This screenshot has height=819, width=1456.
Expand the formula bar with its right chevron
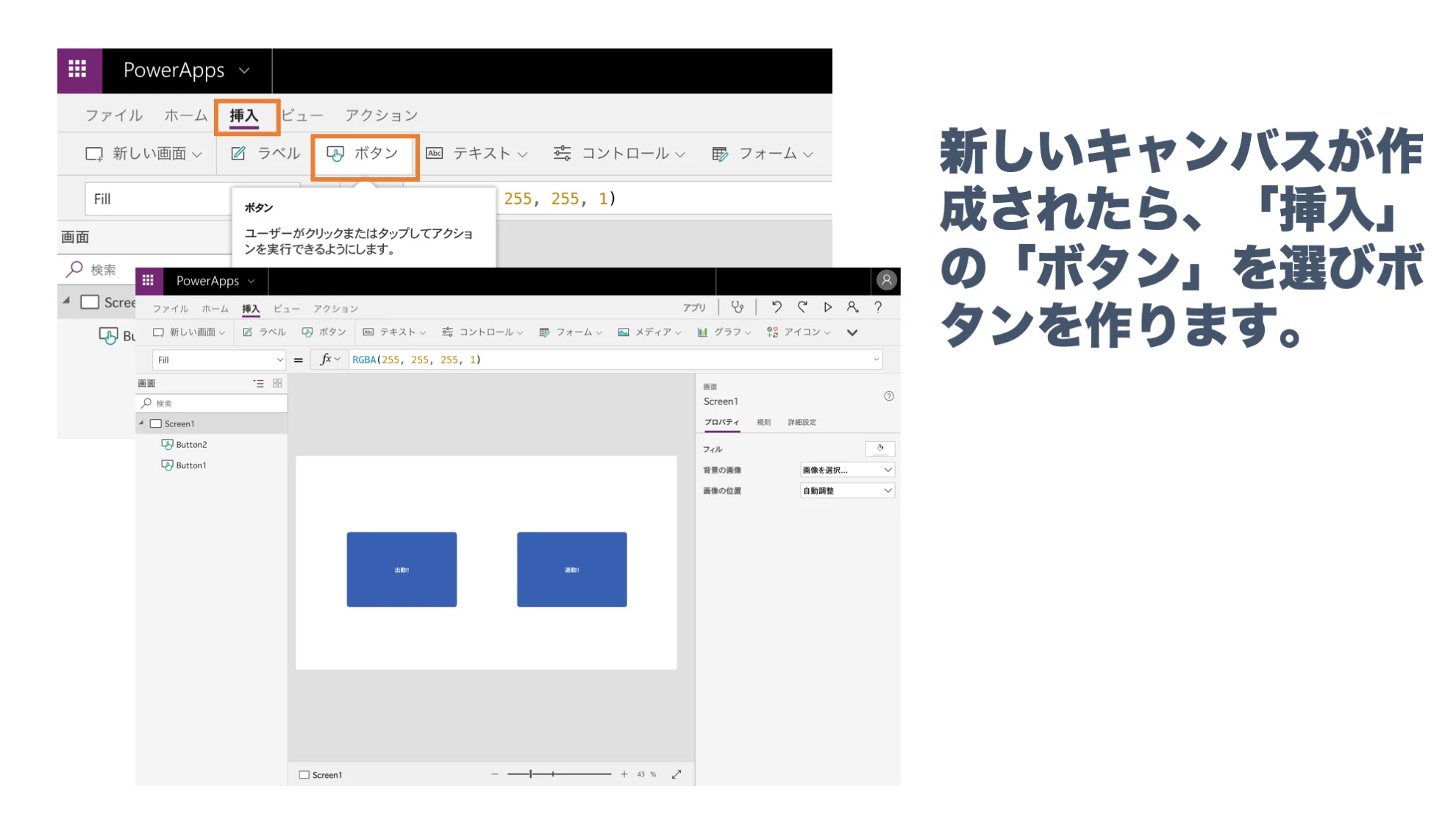(876, 360)
